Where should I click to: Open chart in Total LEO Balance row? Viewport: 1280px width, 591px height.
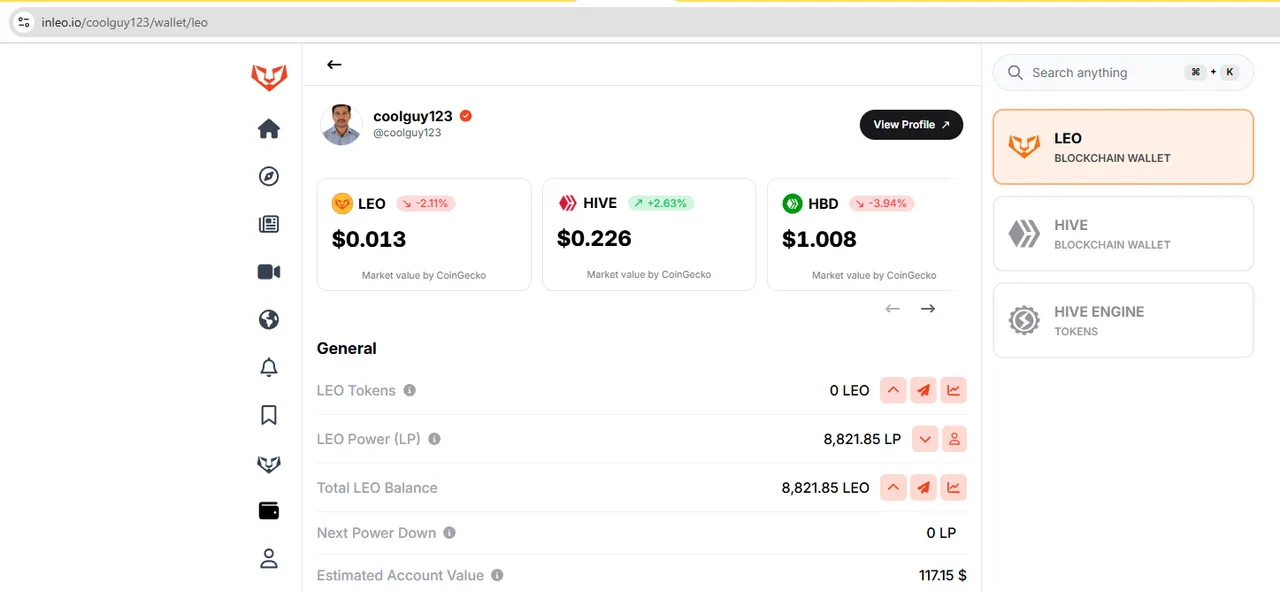click(x=954, y=488)
